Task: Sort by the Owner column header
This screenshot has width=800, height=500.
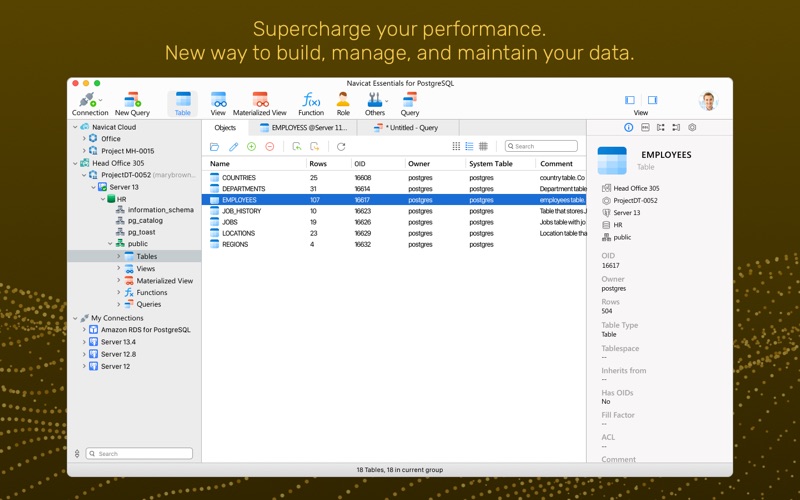Action: pos(419,164)
